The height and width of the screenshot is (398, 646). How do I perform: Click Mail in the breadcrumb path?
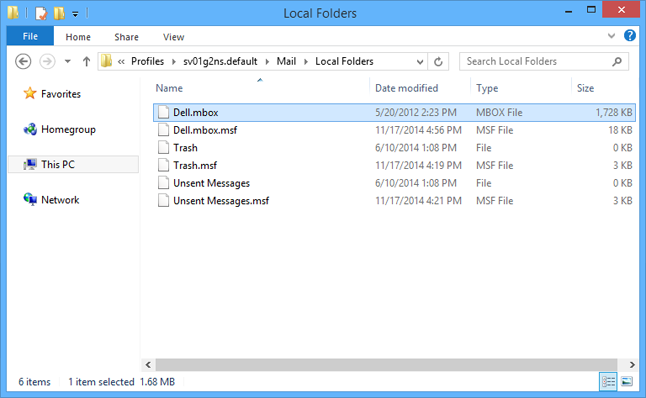tap(286, 61)
